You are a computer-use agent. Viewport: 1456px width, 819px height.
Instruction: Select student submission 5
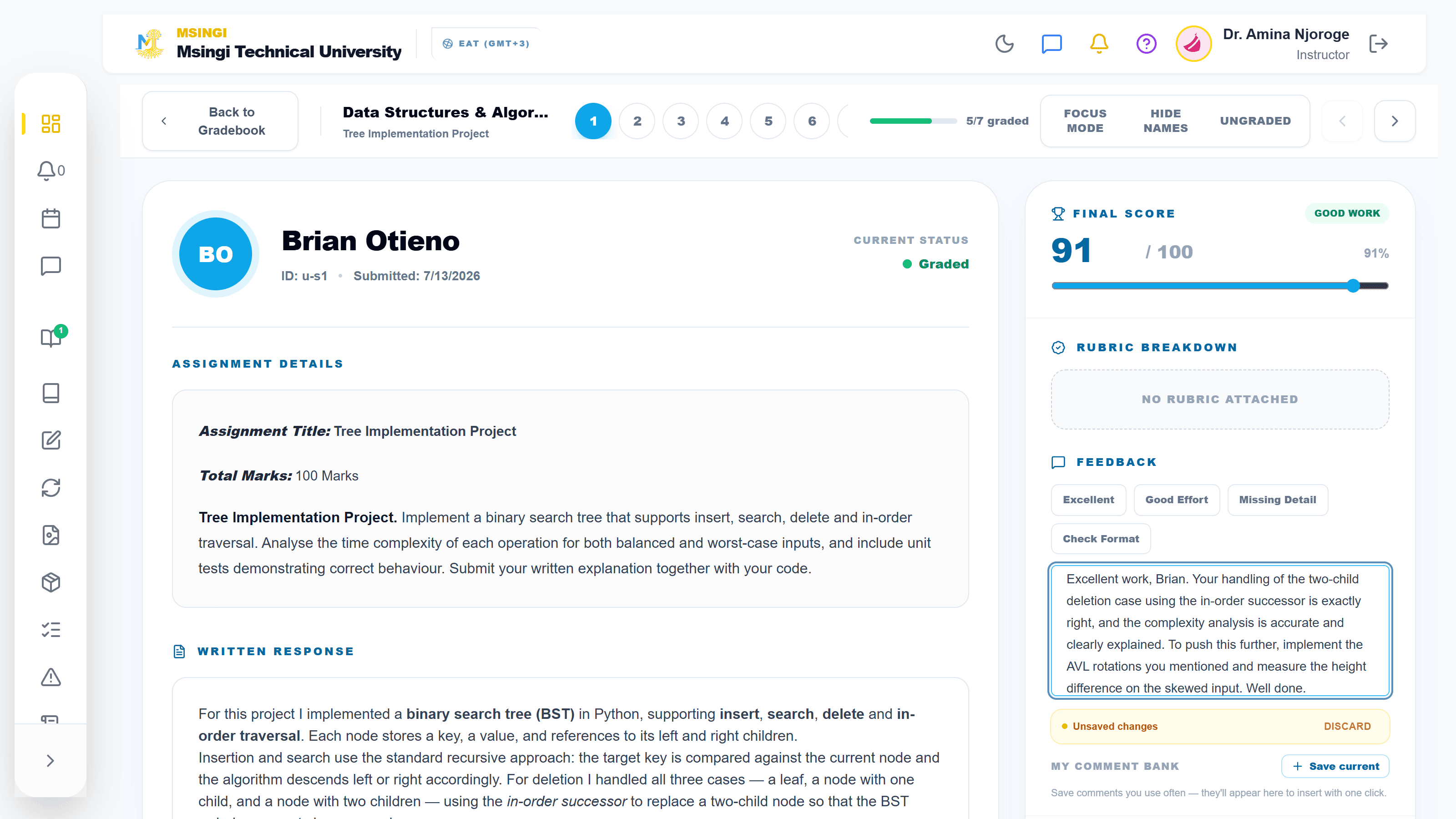[768, 121]
